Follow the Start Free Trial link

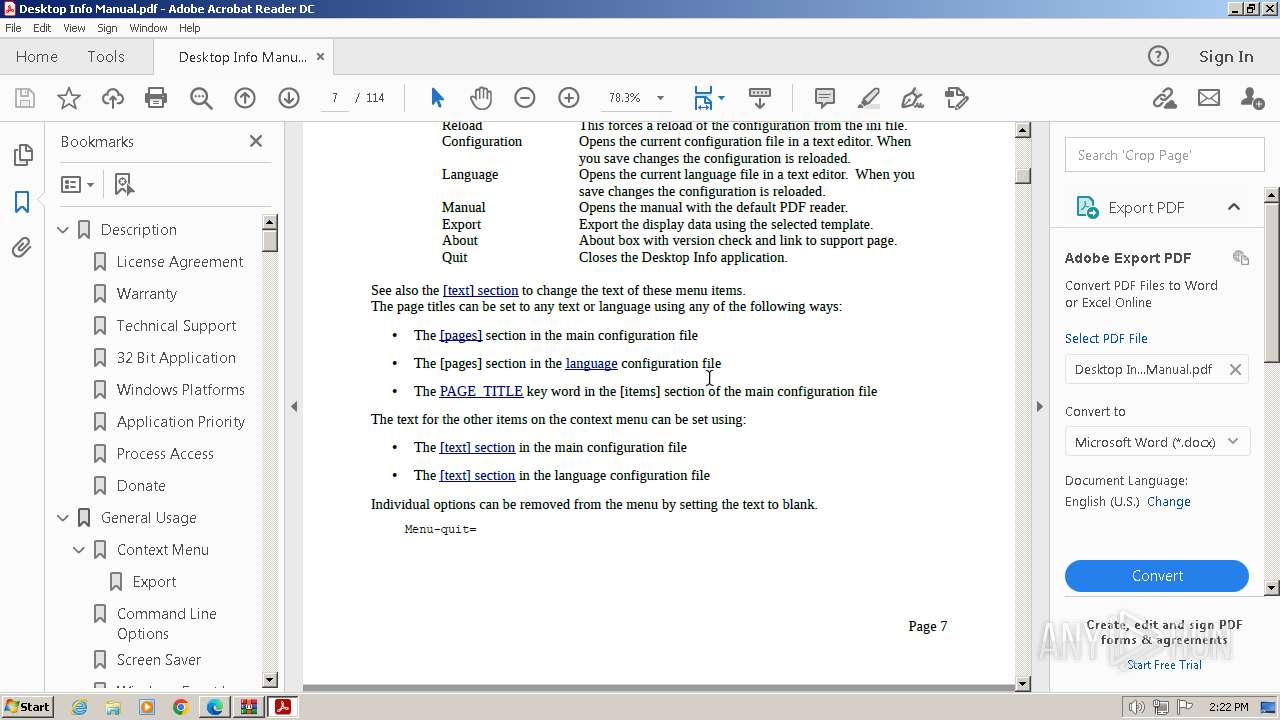[1164, 665]
